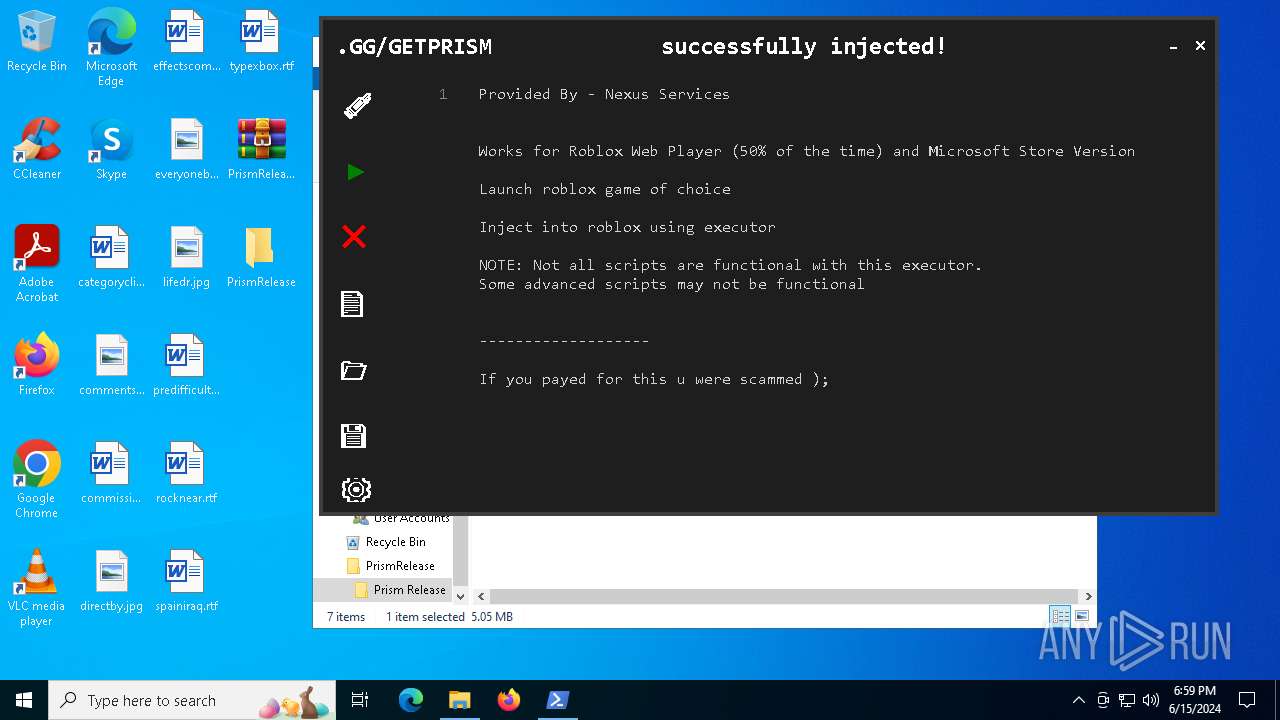Select the PrismRelease WinRAR archive icon
This screenshot has height=720, width=1280.
261,149
